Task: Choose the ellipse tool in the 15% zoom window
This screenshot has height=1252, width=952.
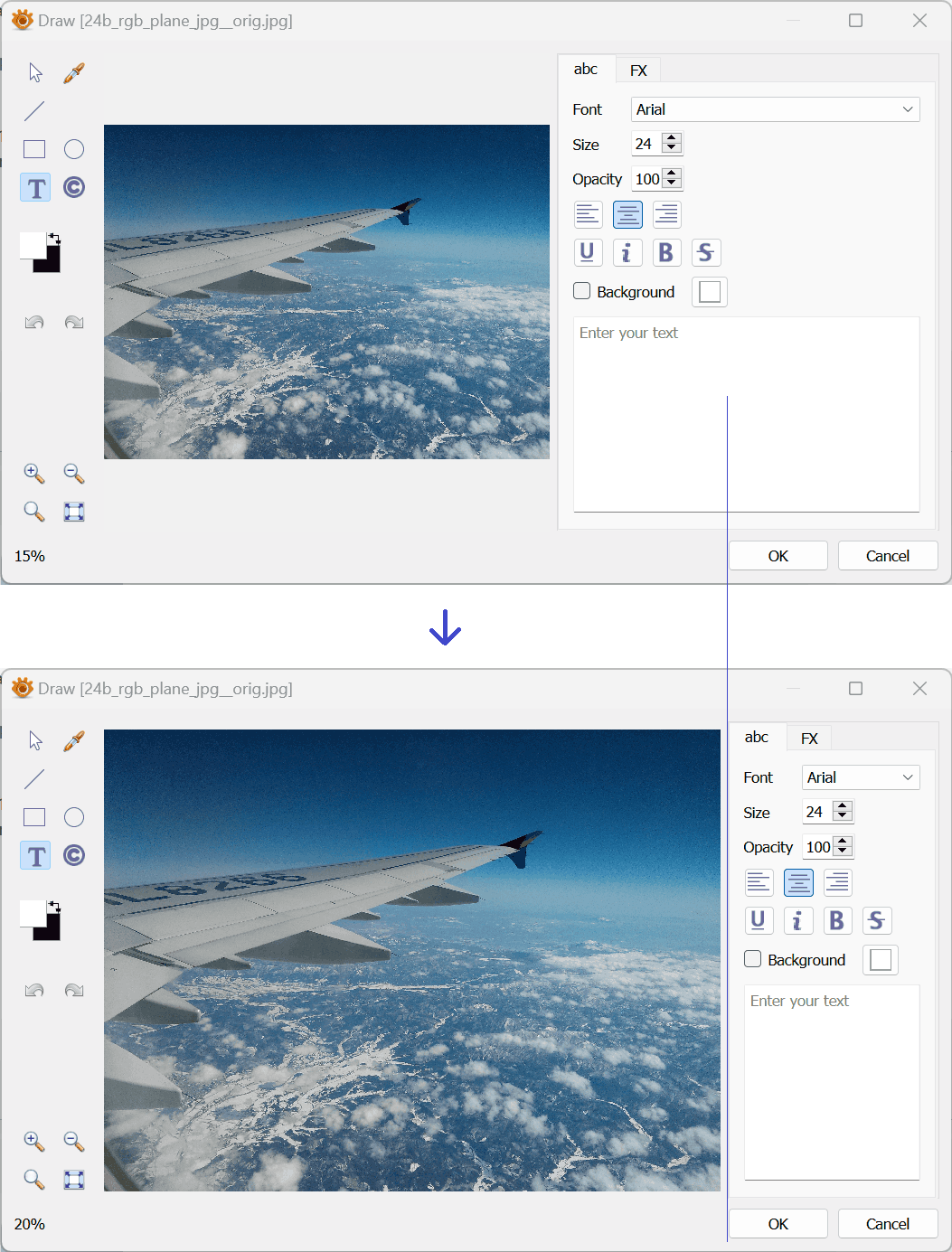Action: click(x=74, y=149)
